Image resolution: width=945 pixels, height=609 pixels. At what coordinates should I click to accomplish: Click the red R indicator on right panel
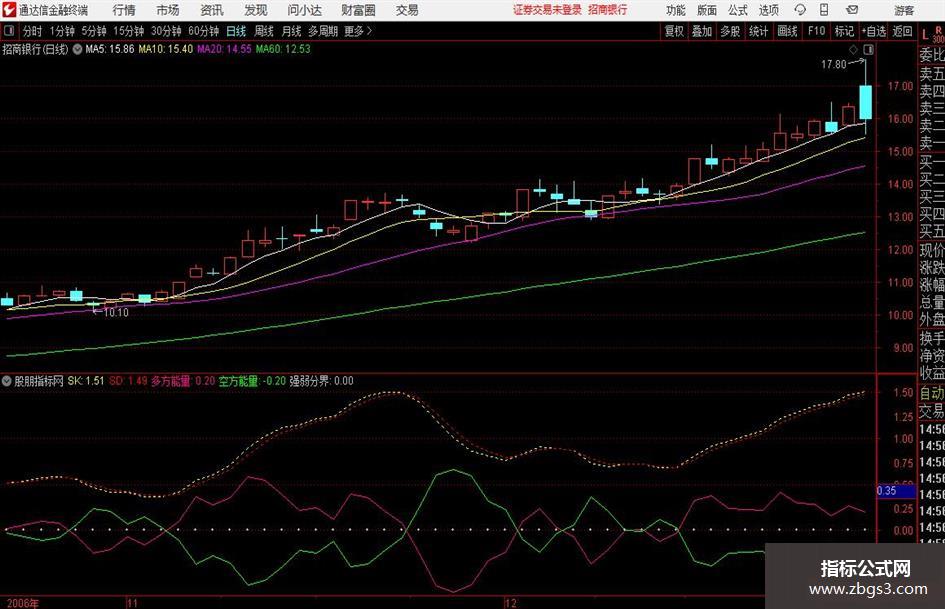point(938,30)
